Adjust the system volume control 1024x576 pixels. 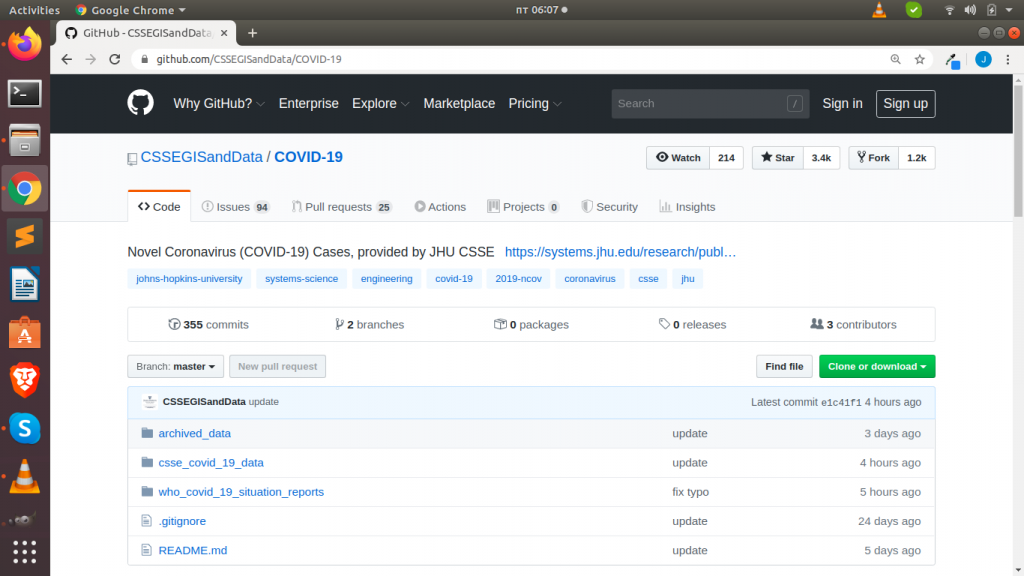click(968, 9)
